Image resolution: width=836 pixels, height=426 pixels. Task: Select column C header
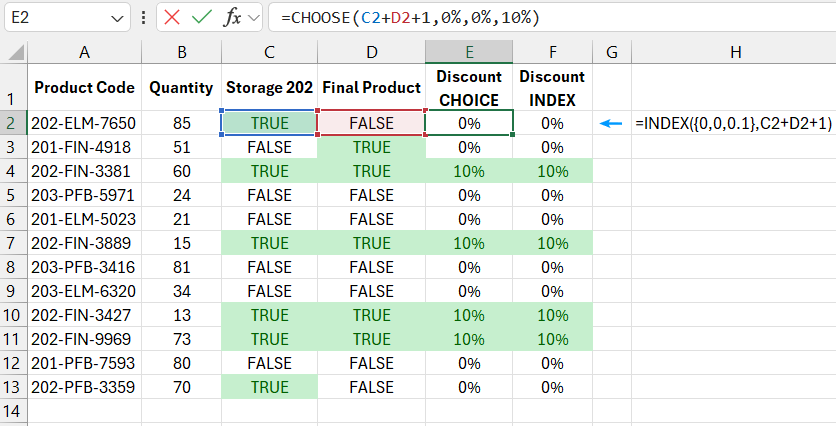268,52
